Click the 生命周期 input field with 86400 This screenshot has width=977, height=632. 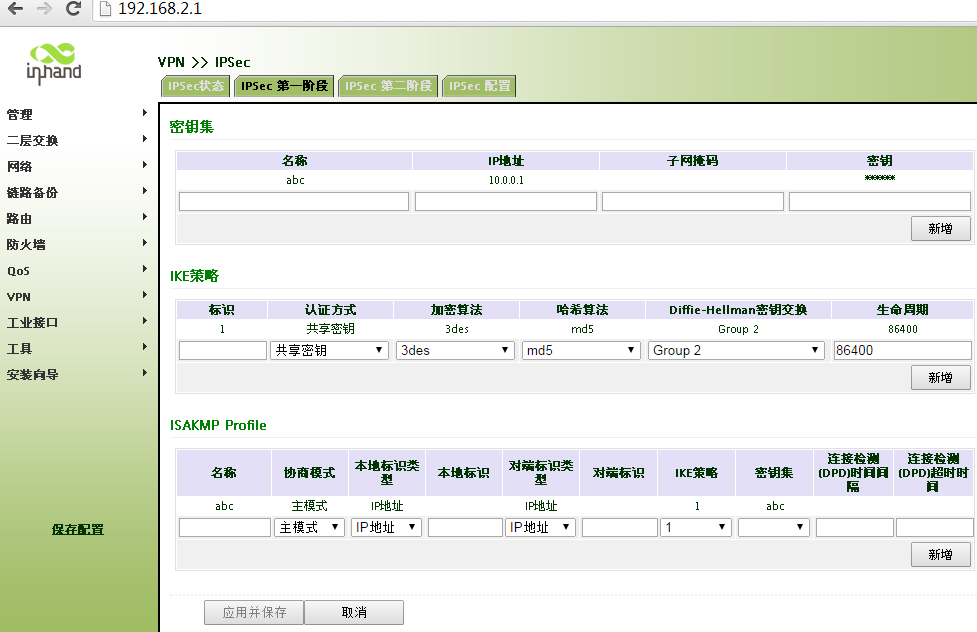pos(902,351)
